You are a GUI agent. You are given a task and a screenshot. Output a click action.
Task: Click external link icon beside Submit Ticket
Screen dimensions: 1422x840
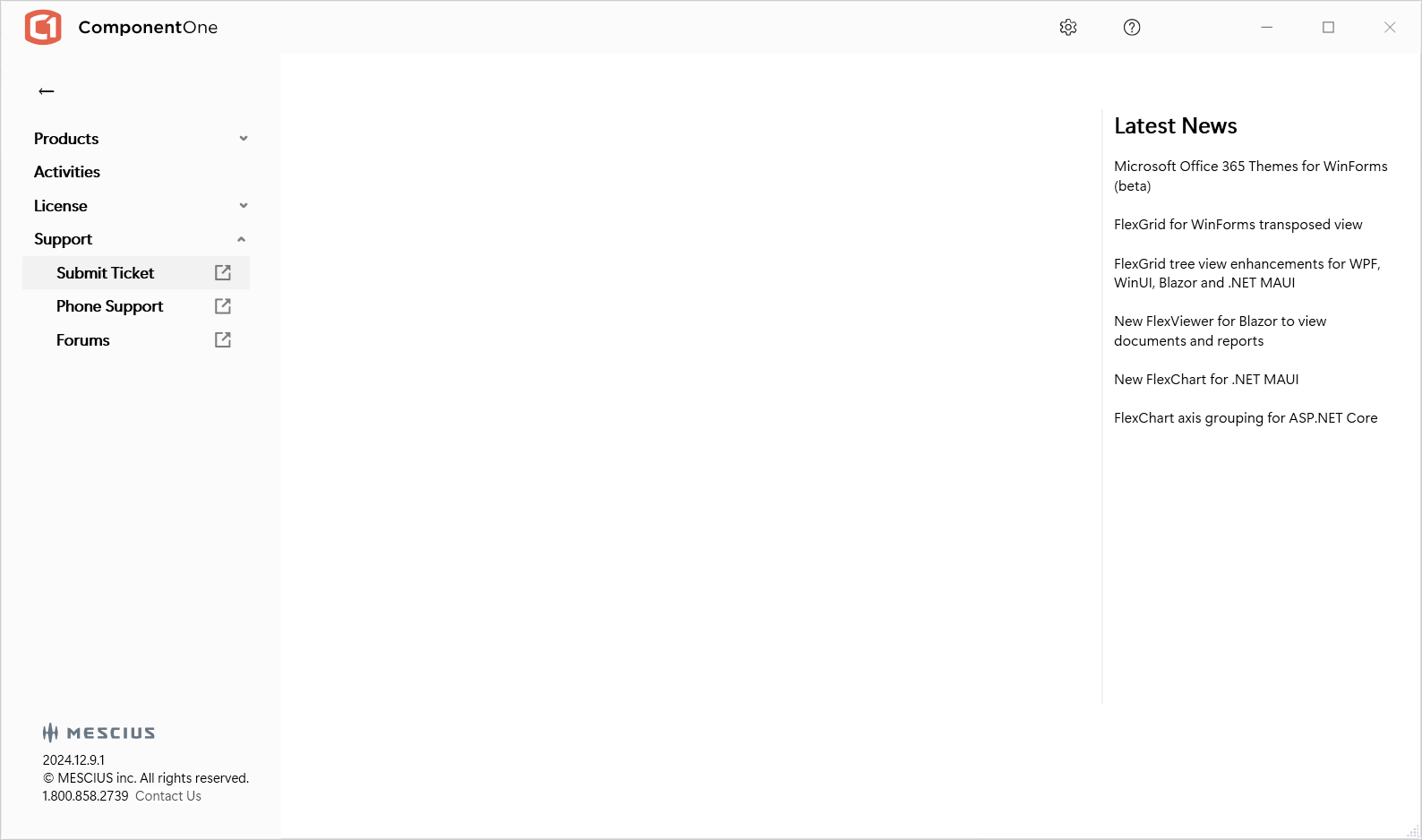pyautogui.click(x=223, y=273)
